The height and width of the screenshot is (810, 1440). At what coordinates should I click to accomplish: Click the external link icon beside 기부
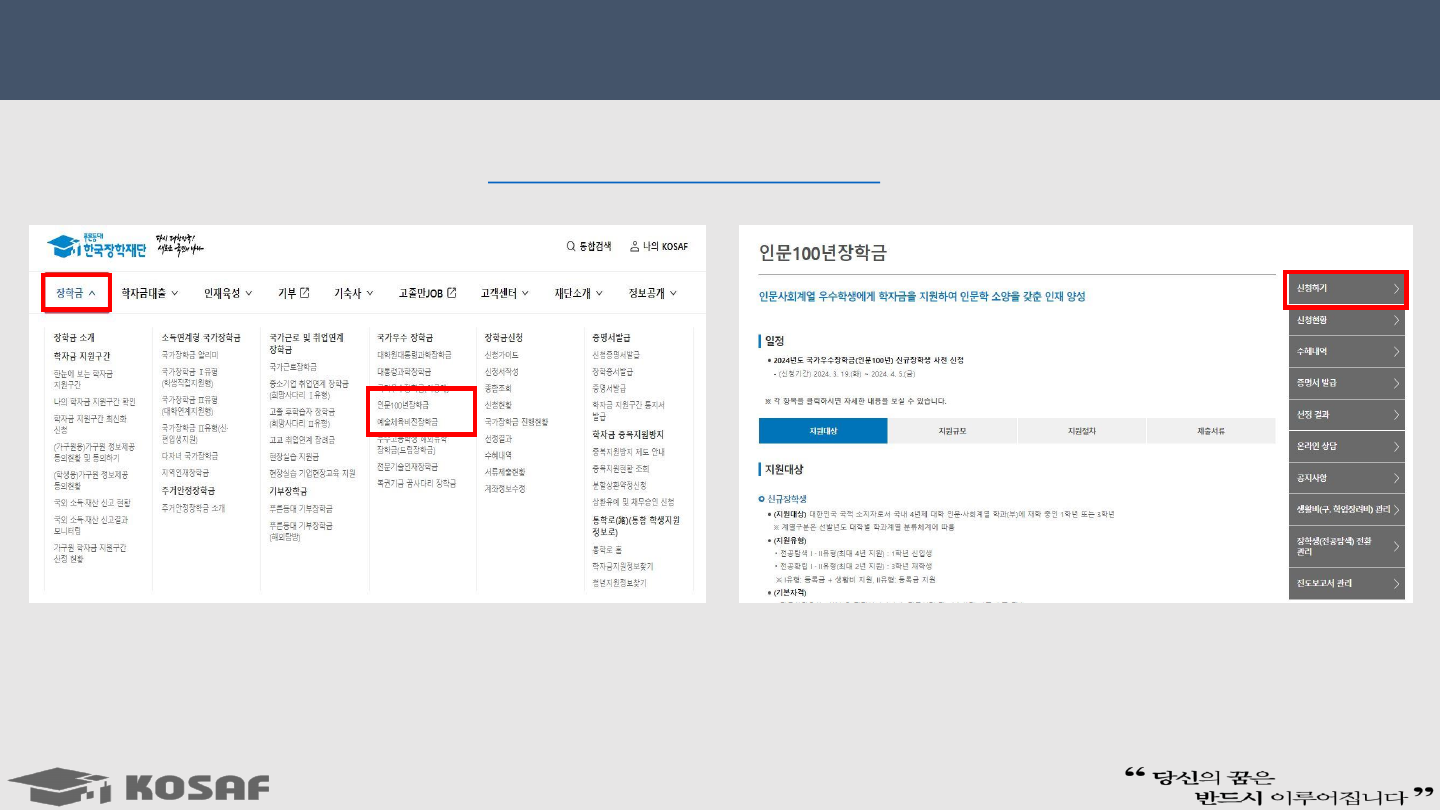[305, 293]
